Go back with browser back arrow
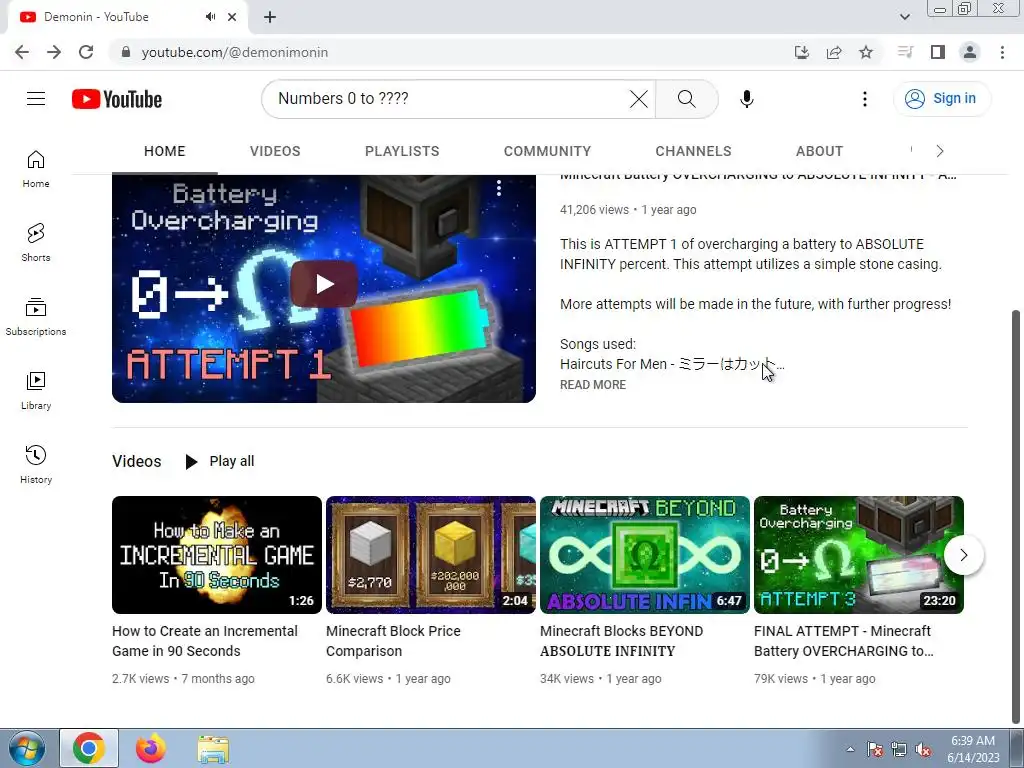Screen dimensions: 1024x768 (x=22, y=52)
